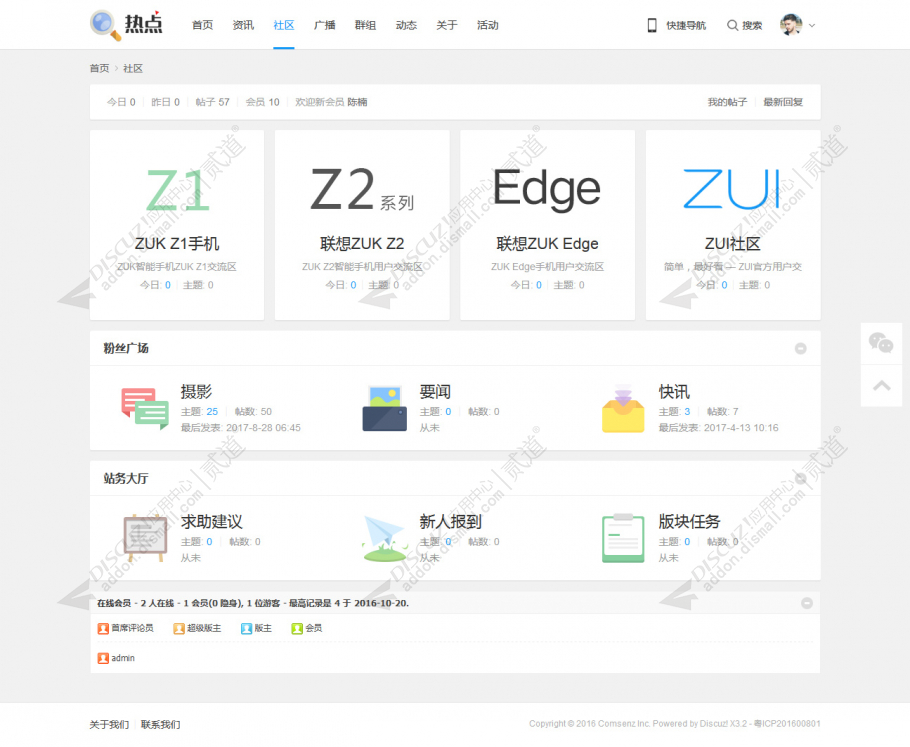Open the 摄影 board link
The height and width of the screenshot is (747, 910).
(x=196, y=392)
